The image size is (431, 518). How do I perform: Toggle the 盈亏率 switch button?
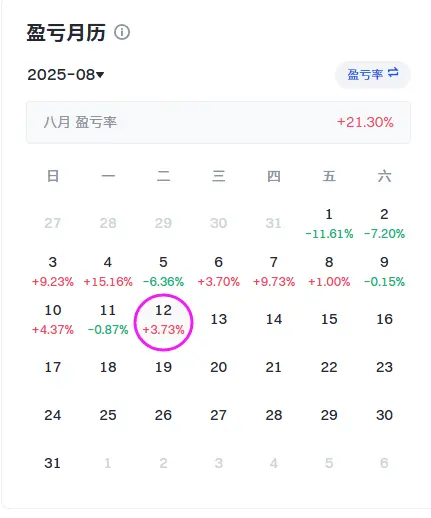[373, 74]
